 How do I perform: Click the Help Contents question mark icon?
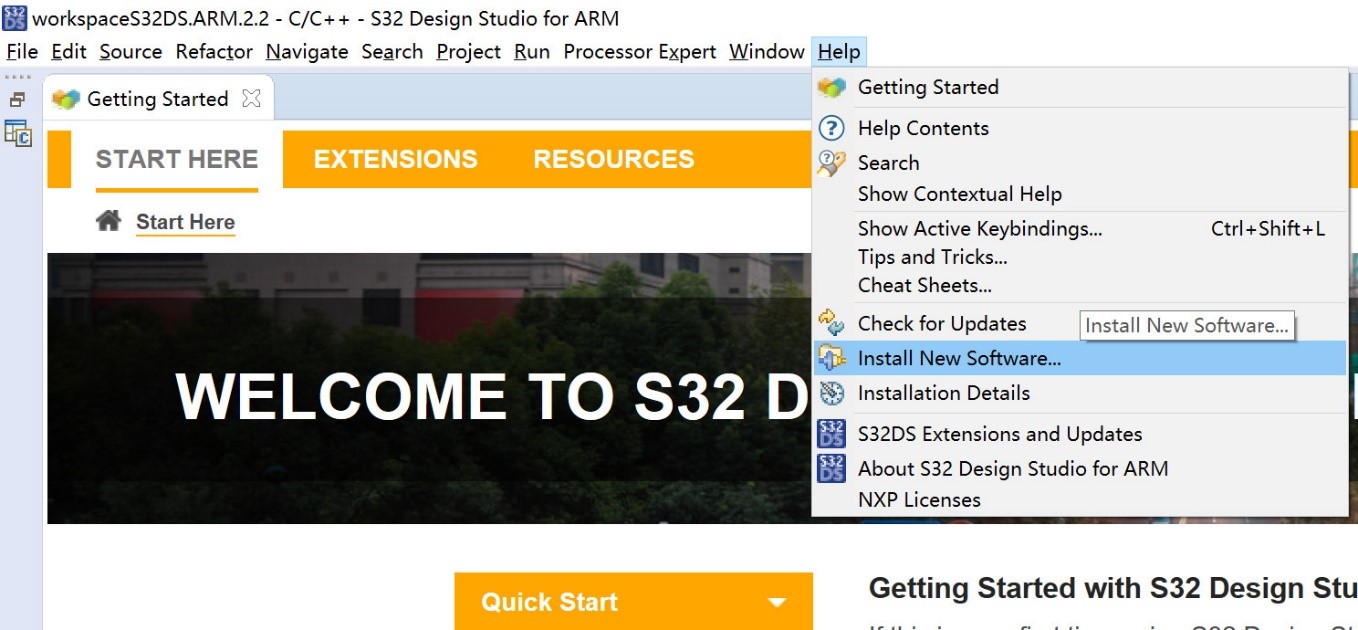[832, 128]
